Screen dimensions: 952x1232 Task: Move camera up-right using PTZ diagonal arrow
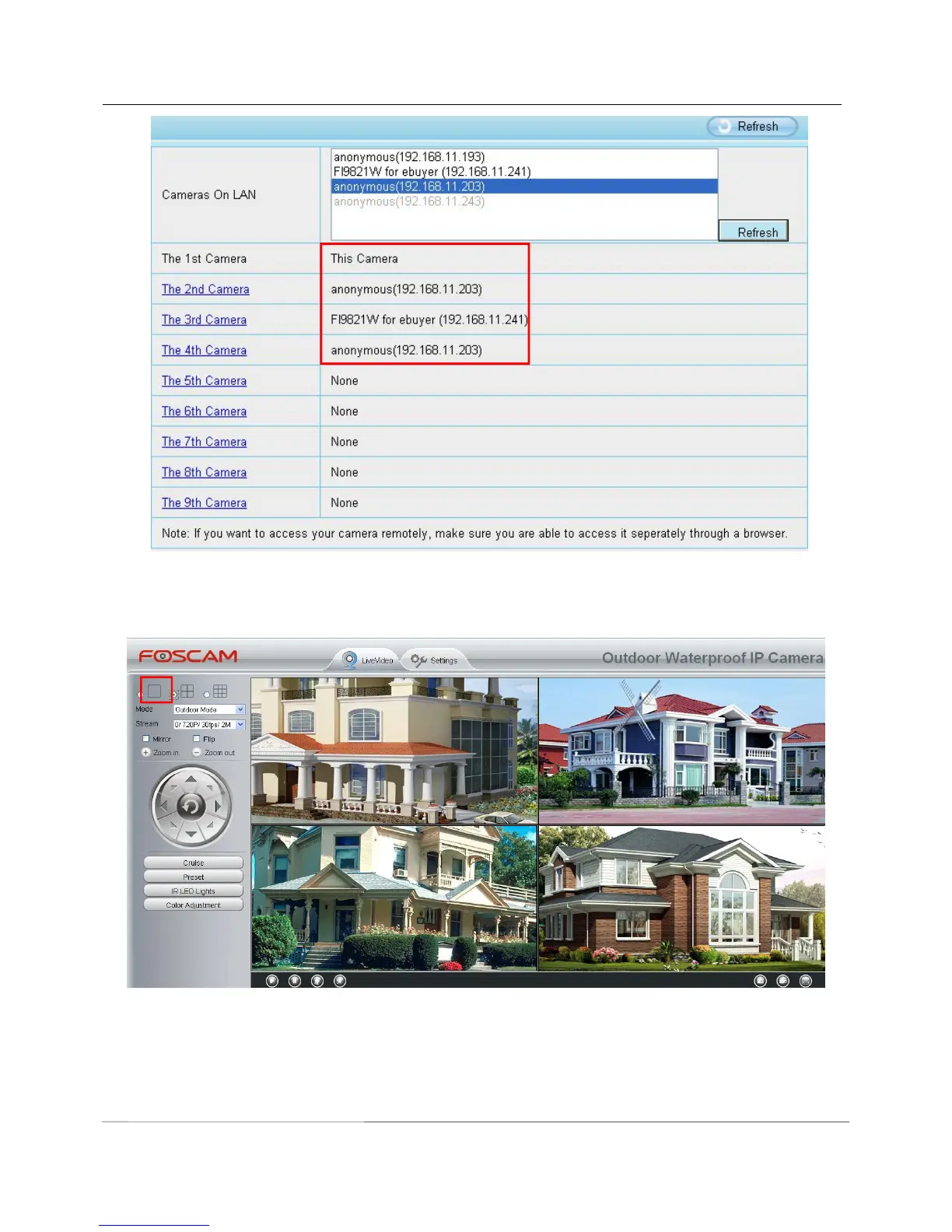point(210,787)
